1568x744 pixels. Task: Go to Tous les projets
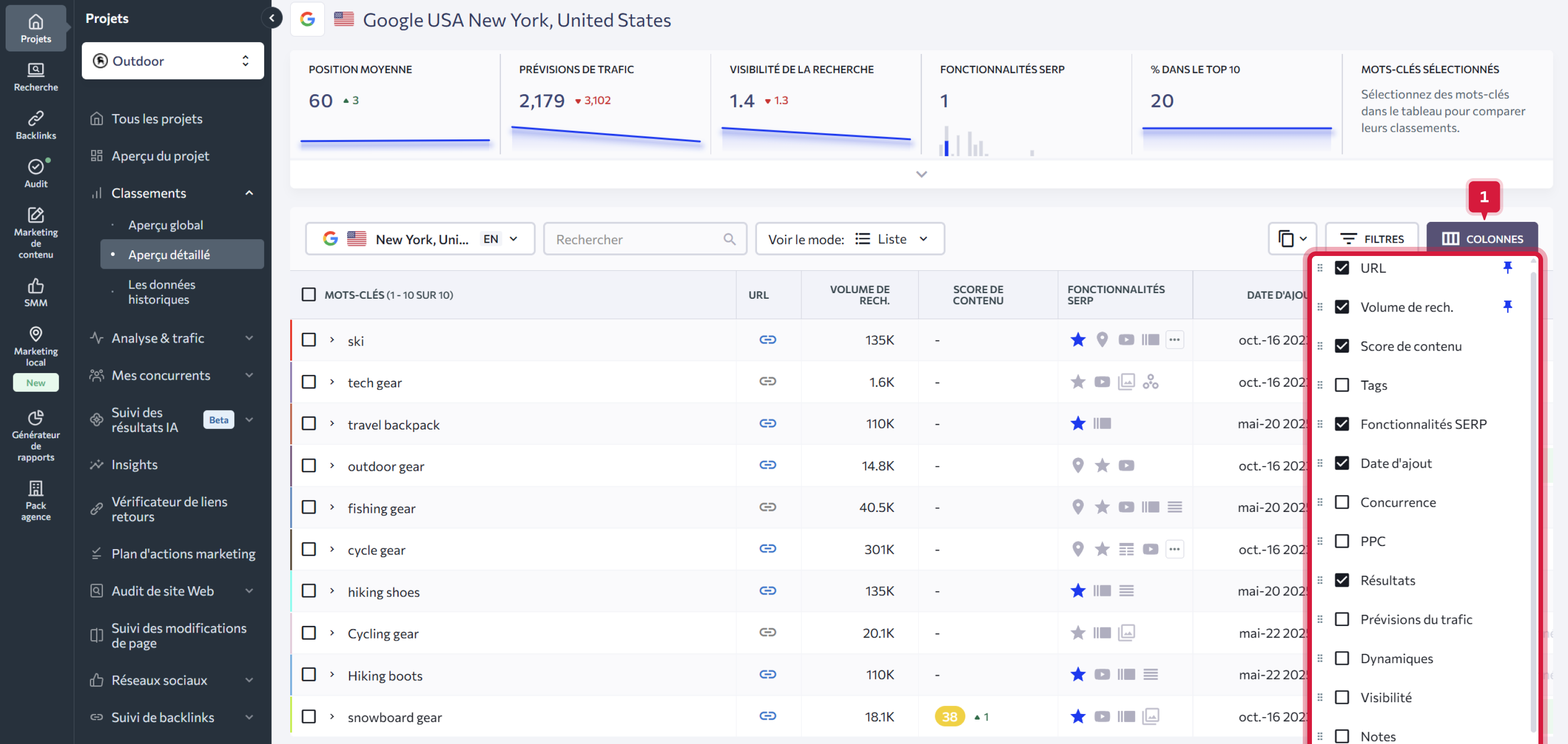[x=156, y=119]
